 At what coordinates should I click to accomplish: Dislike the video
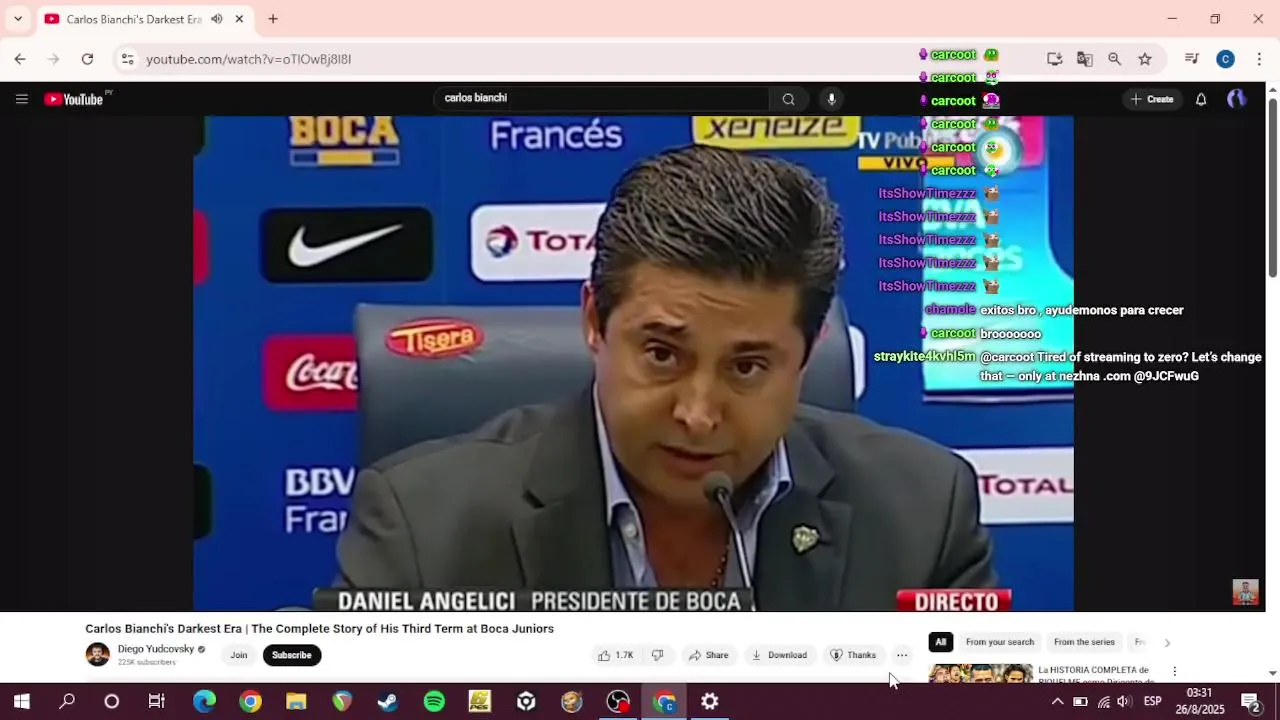pos(658,655)
